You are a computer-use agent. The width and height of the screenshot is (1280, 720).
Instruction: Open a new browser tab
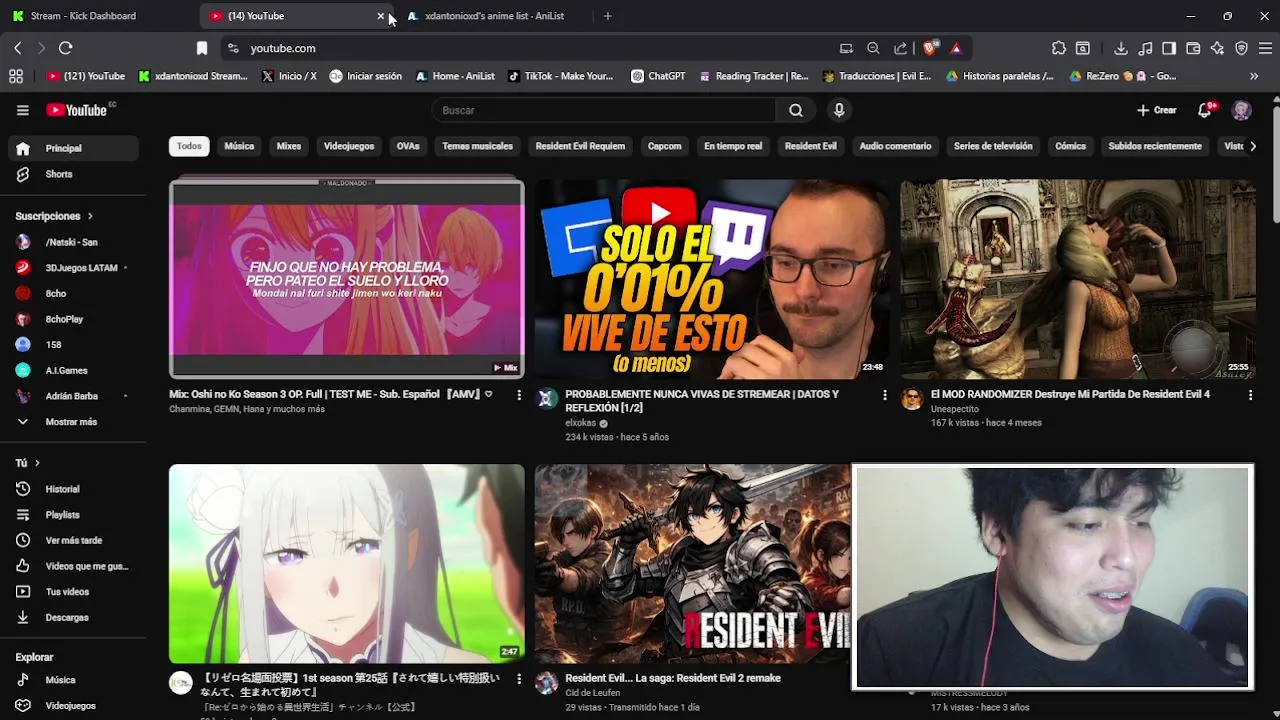coord(607,16)
